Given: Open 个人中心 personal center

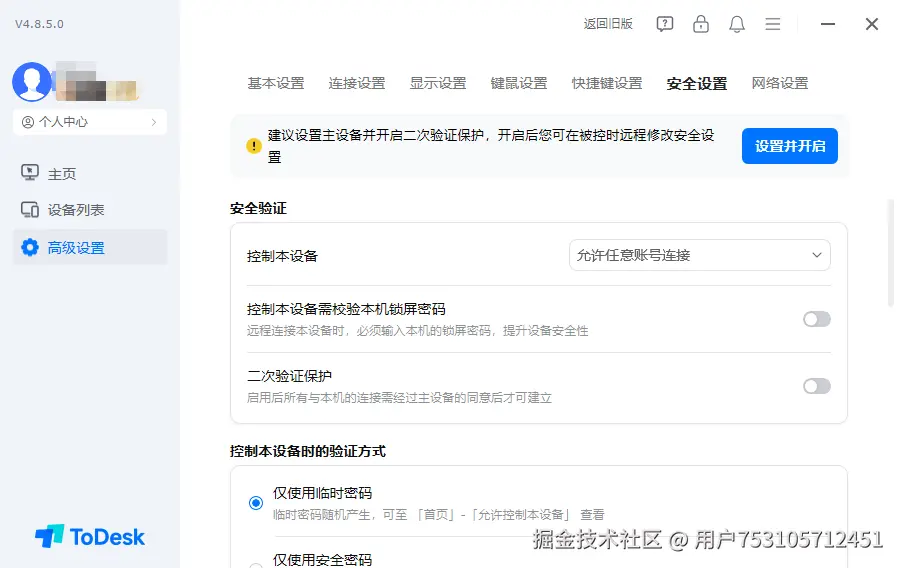Looking at the screenshot, I should pyautogui.click(x=90, y=122).
